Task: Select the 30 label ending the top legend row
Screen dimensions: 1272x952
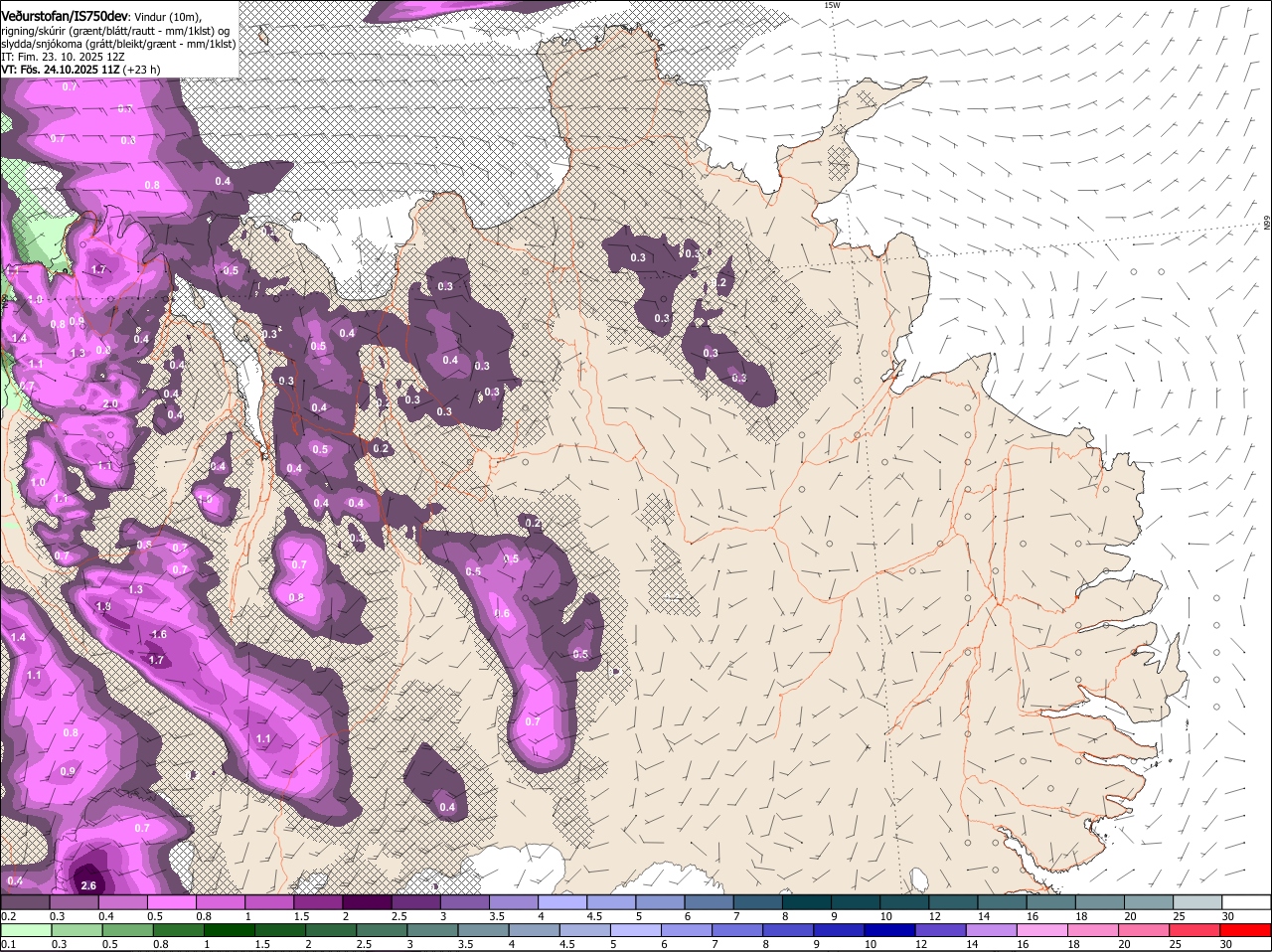Action: point(1227,915)
